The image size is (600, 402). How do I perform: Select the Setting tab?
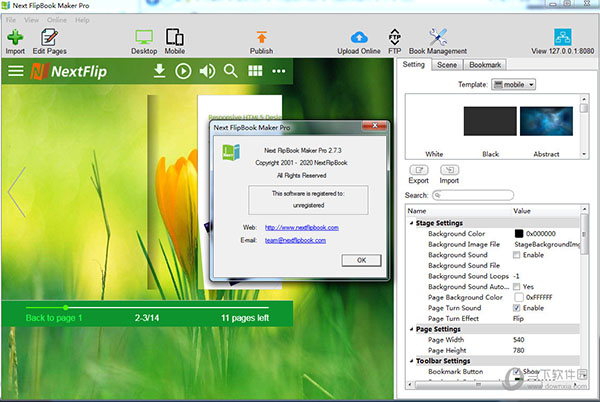(414, 65)
